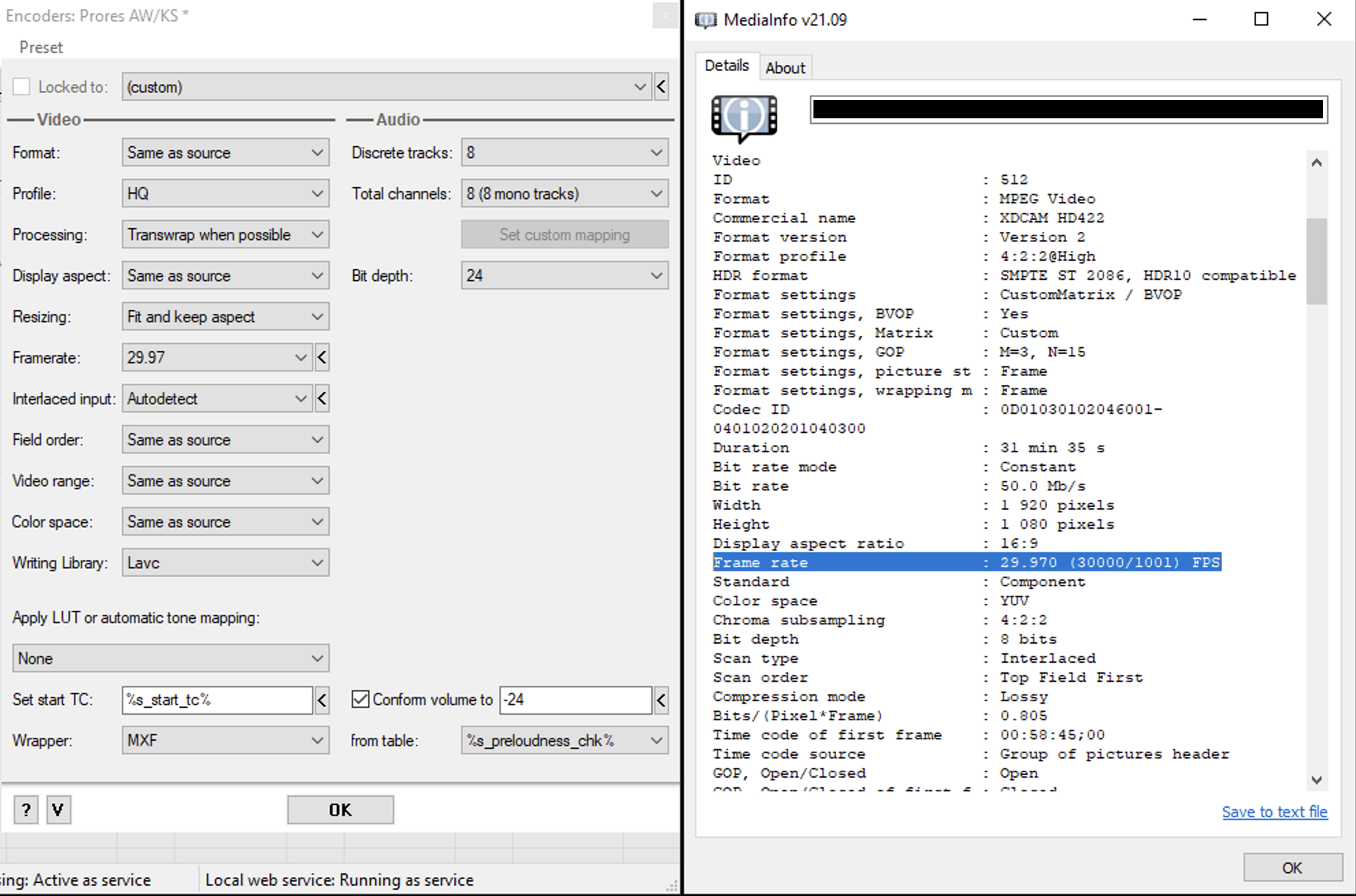Click the V button next to help
The width and height of the screenshot is (1356, 896).
tap(58, 810)
